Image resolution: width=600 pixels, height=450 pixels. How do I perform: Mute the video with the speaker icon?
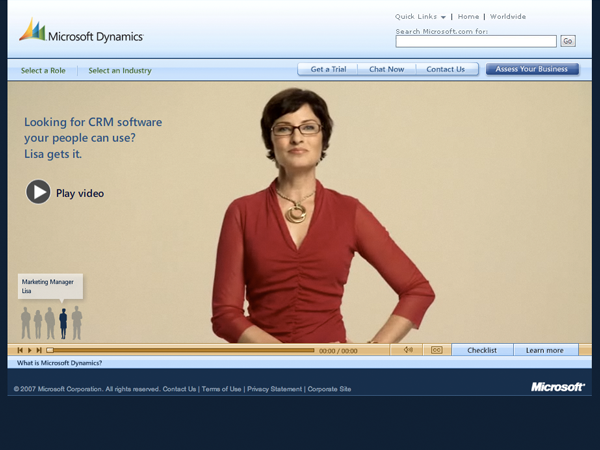point(408,350)
